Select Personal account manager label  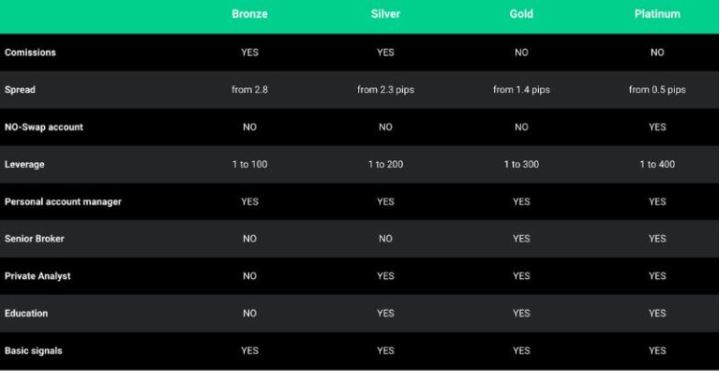click(63, 201)
